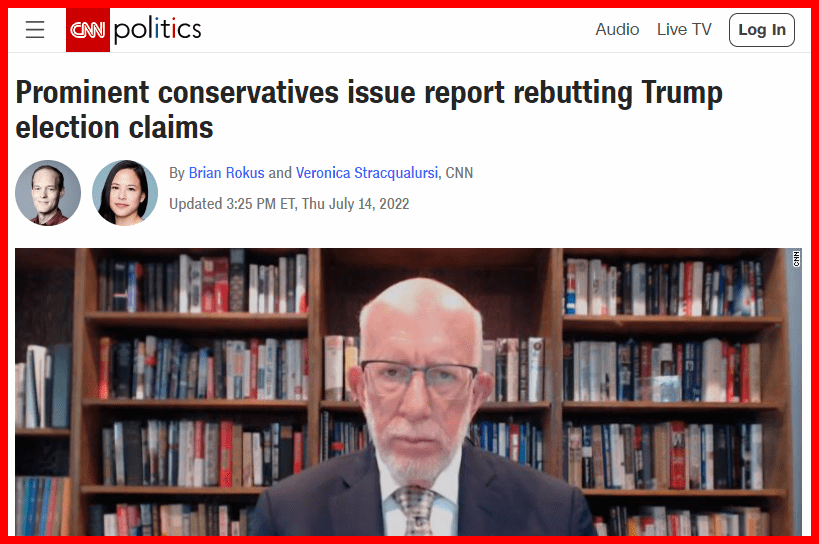Click the man's eyeglasses in the photo
The height and width of the screenshot is (544, 819).
419,376
